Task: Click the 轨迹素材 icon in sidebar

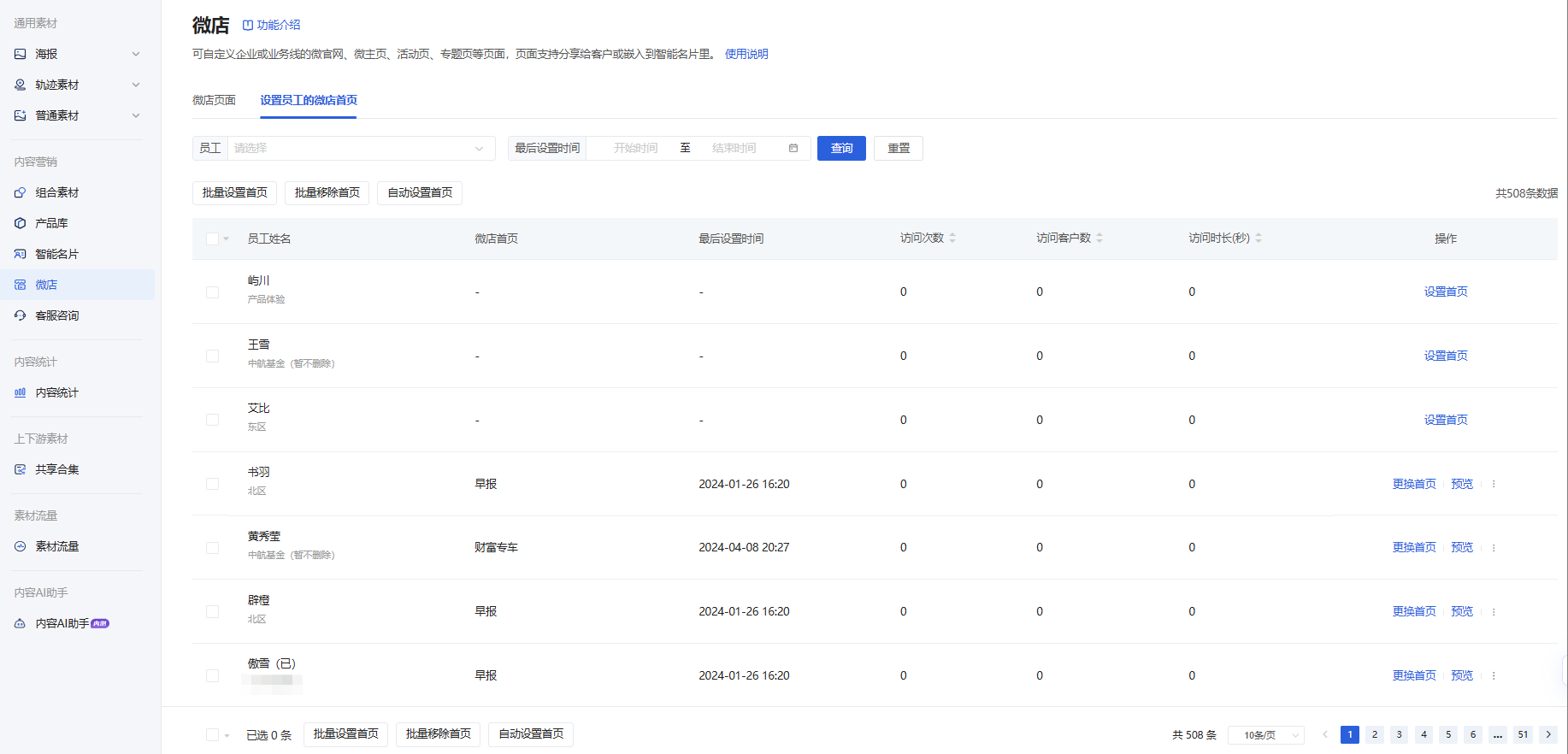Action: pyautogui.click(x=21, y=85)
